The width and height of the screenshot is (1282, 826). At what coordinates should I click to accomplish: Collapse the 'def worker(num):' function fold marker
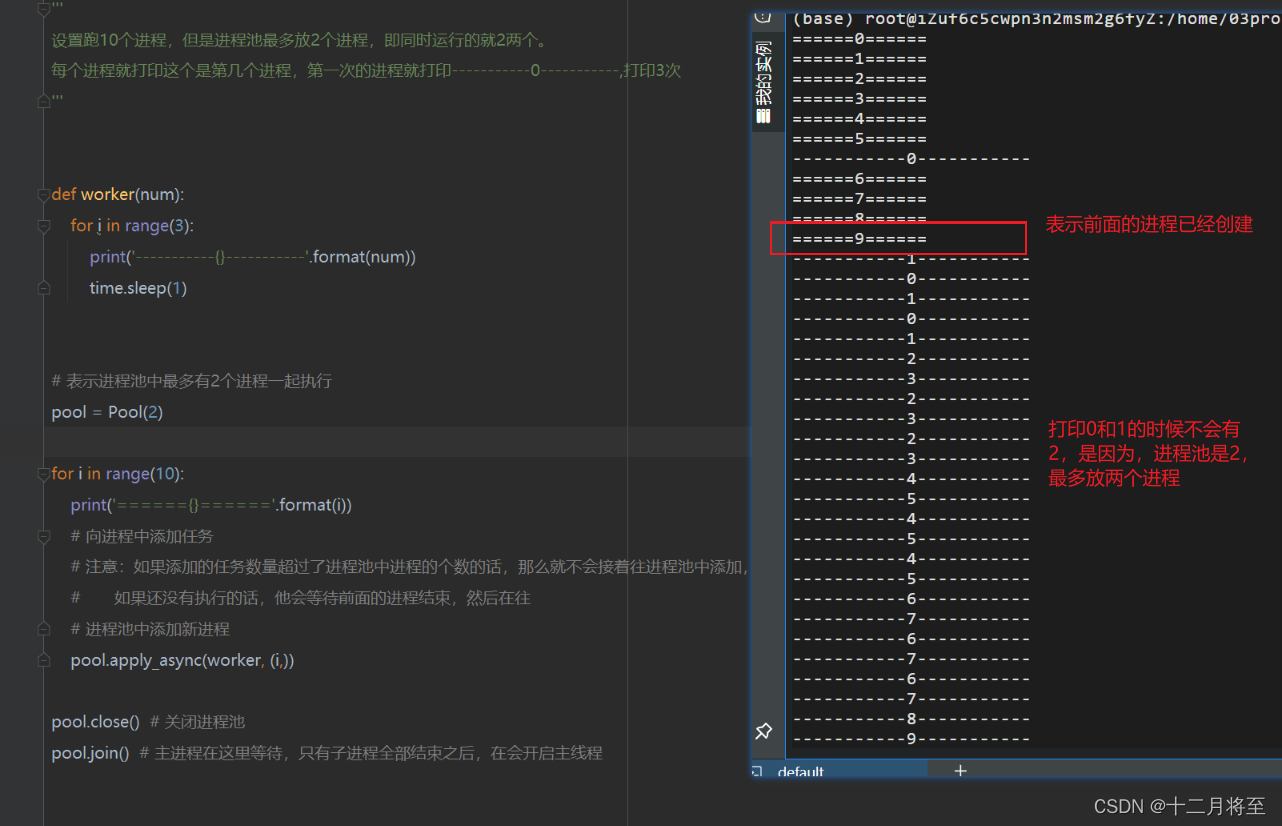(43, 194)
